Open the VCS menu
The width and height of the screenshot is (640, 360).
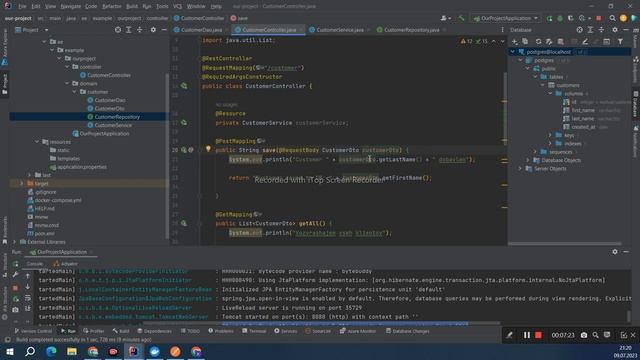click(x=177, y=6)
